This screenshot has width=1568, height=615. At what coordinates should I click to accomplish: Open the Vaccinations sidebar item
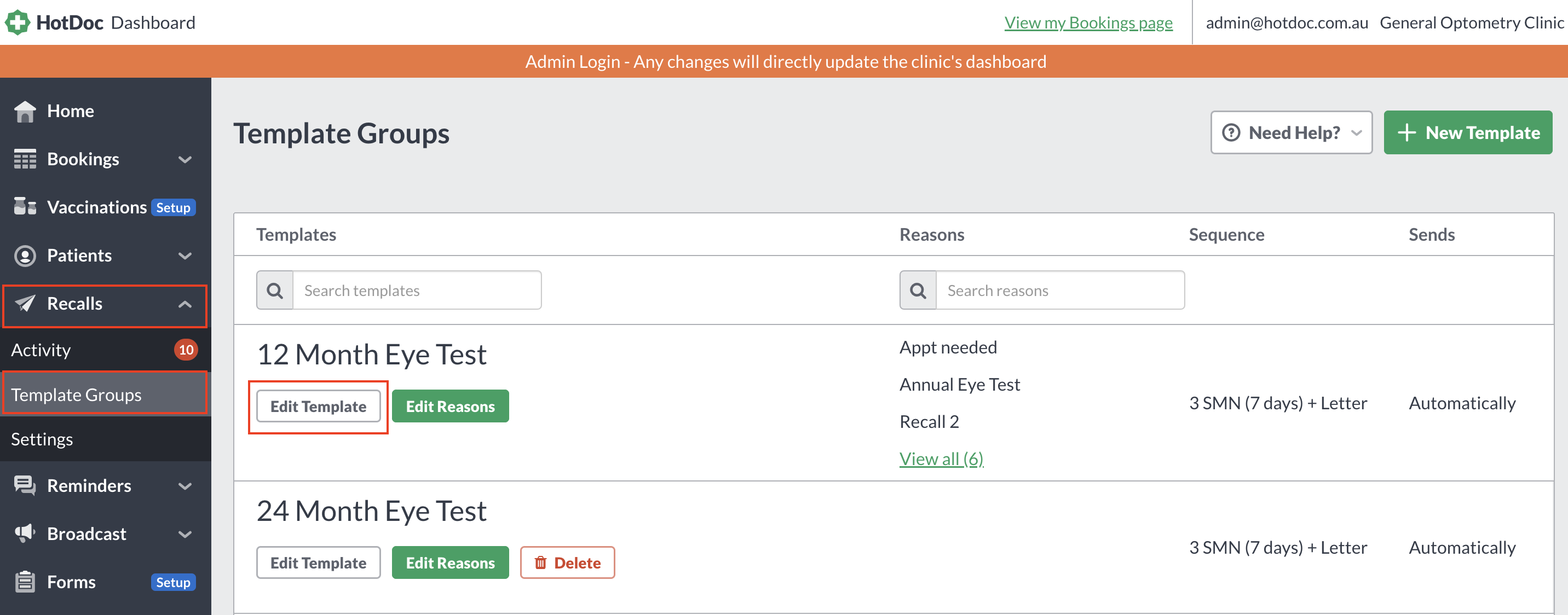coord(105,207)
